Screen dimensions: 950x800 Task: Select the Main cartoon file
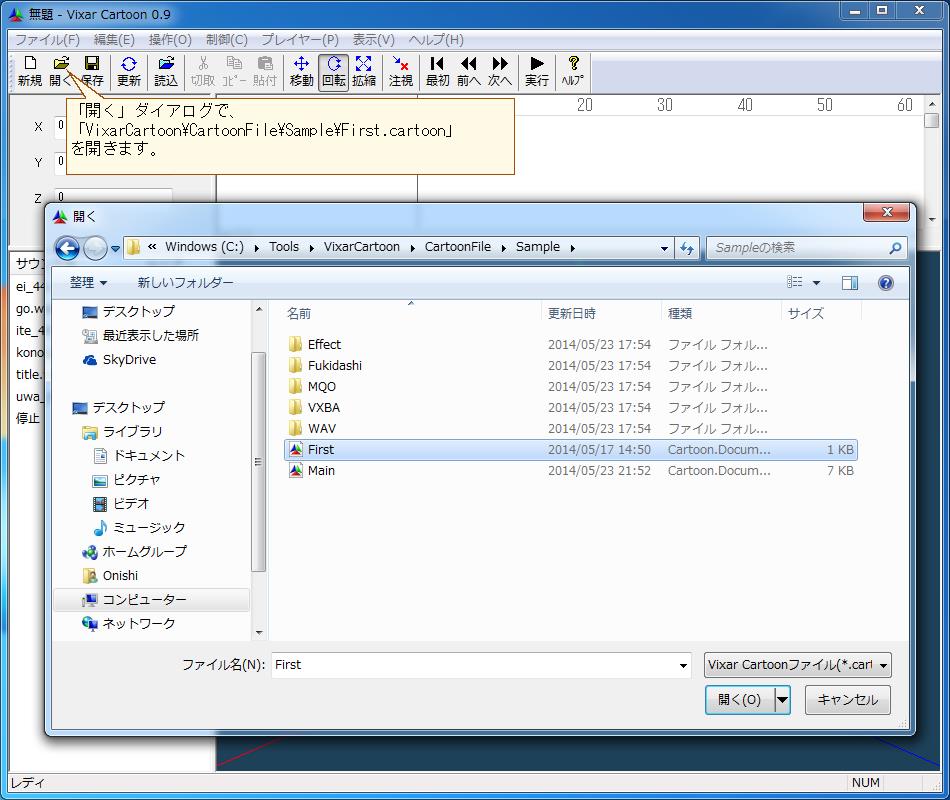(x=321, y=471)
